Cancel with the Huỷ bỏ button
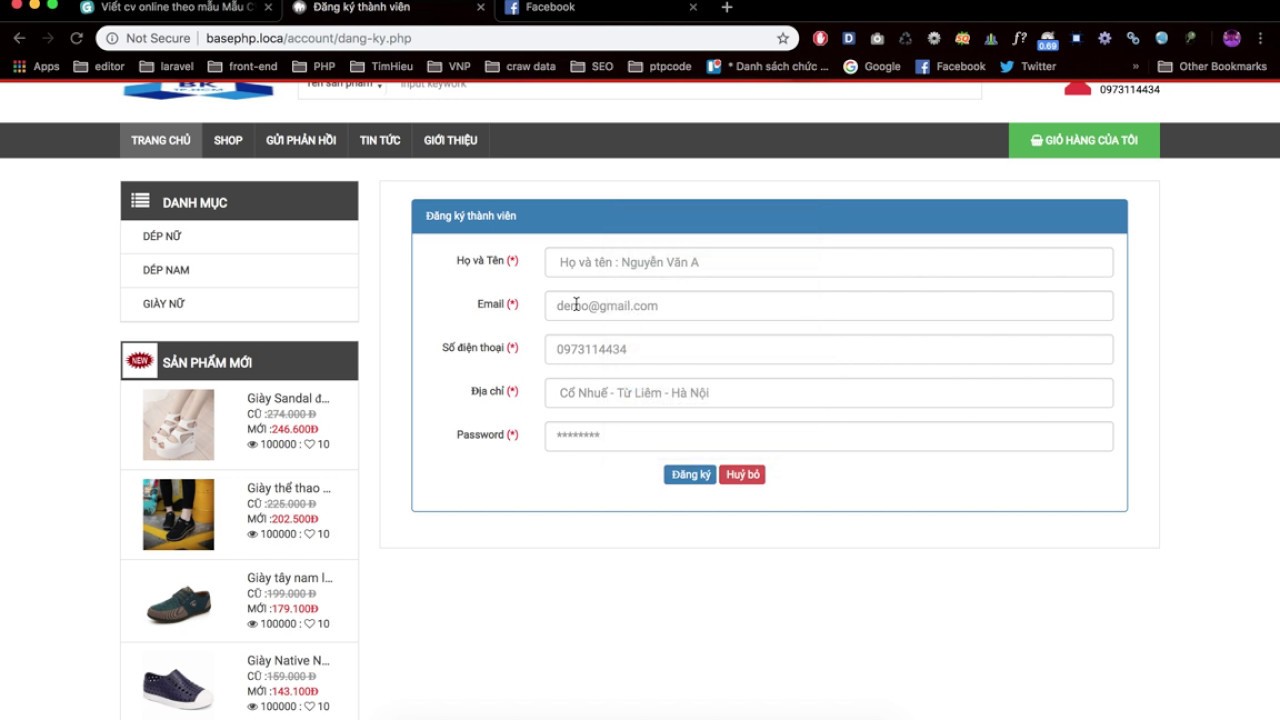Screen dimensions: 1280x720 [x=742, y=474]
